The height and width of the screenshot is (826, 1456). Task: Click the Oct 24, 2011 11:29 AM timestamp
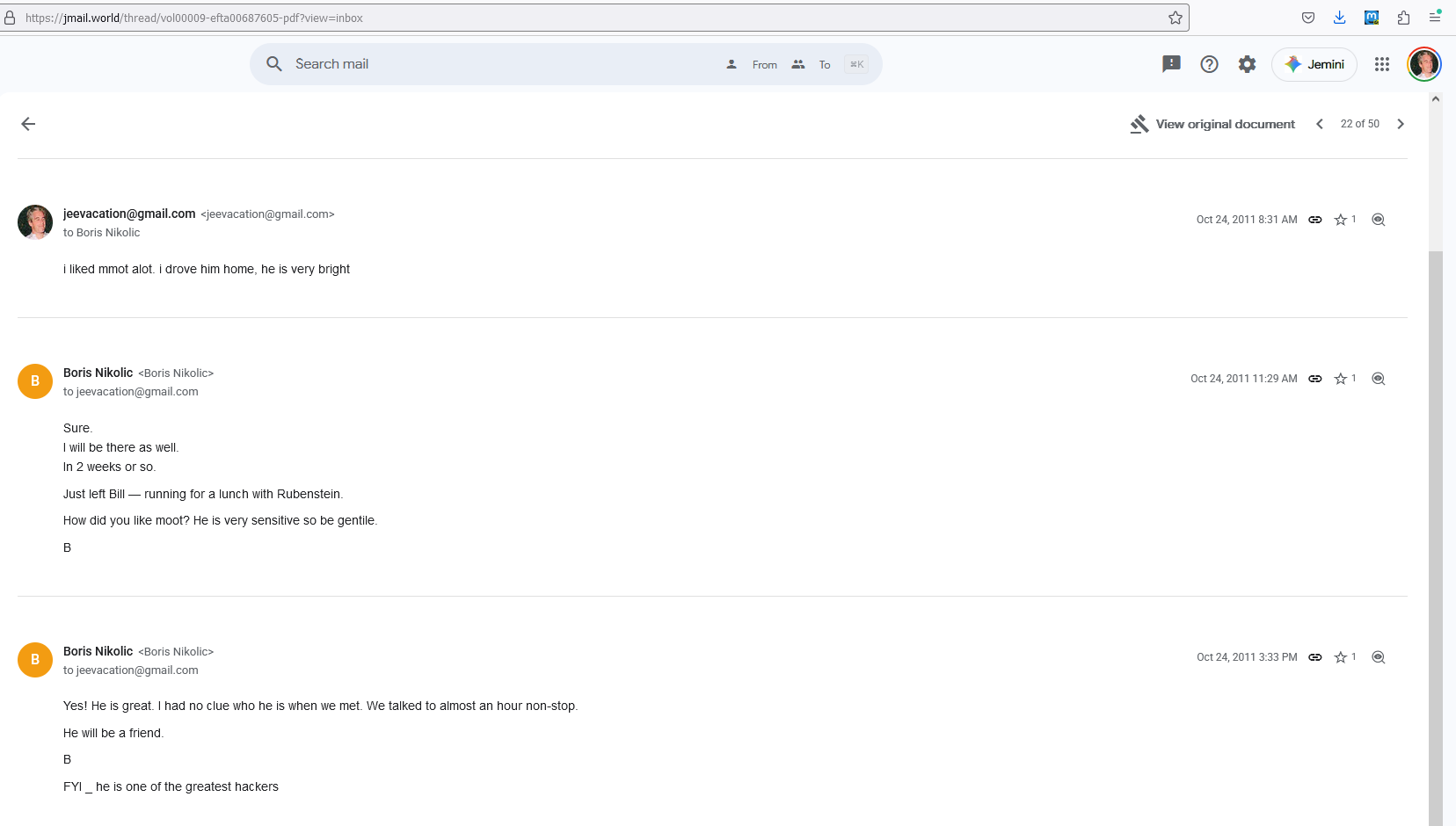point(1244,379)
